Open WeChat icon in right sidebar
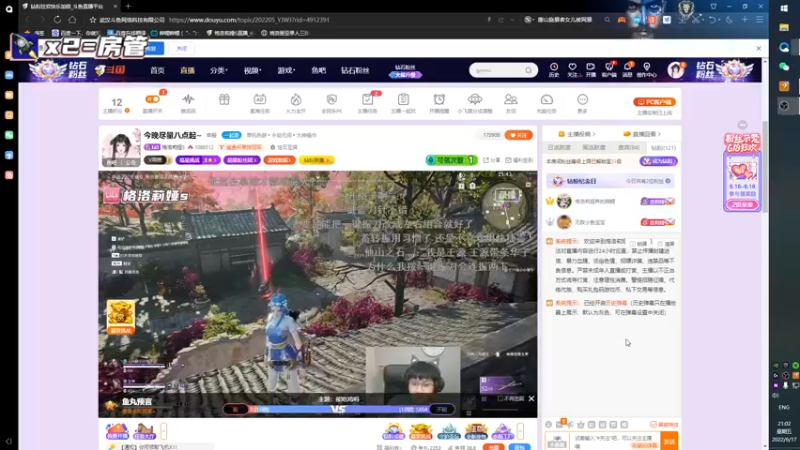 pyautogui.click(x=784, y=66)
